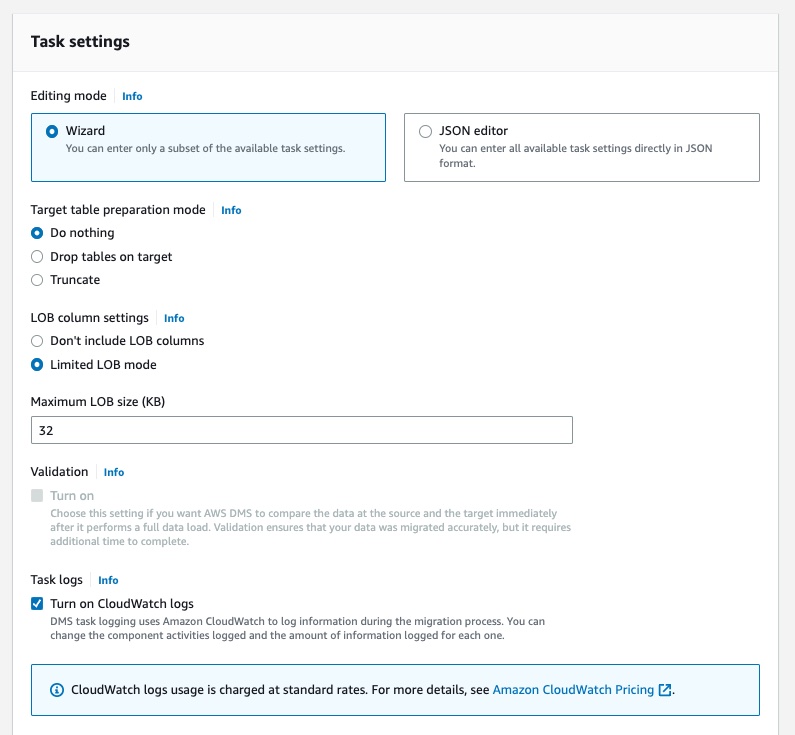
Task: Click the info circle icon in CloudWatch notice
Action: click(57, 690)
